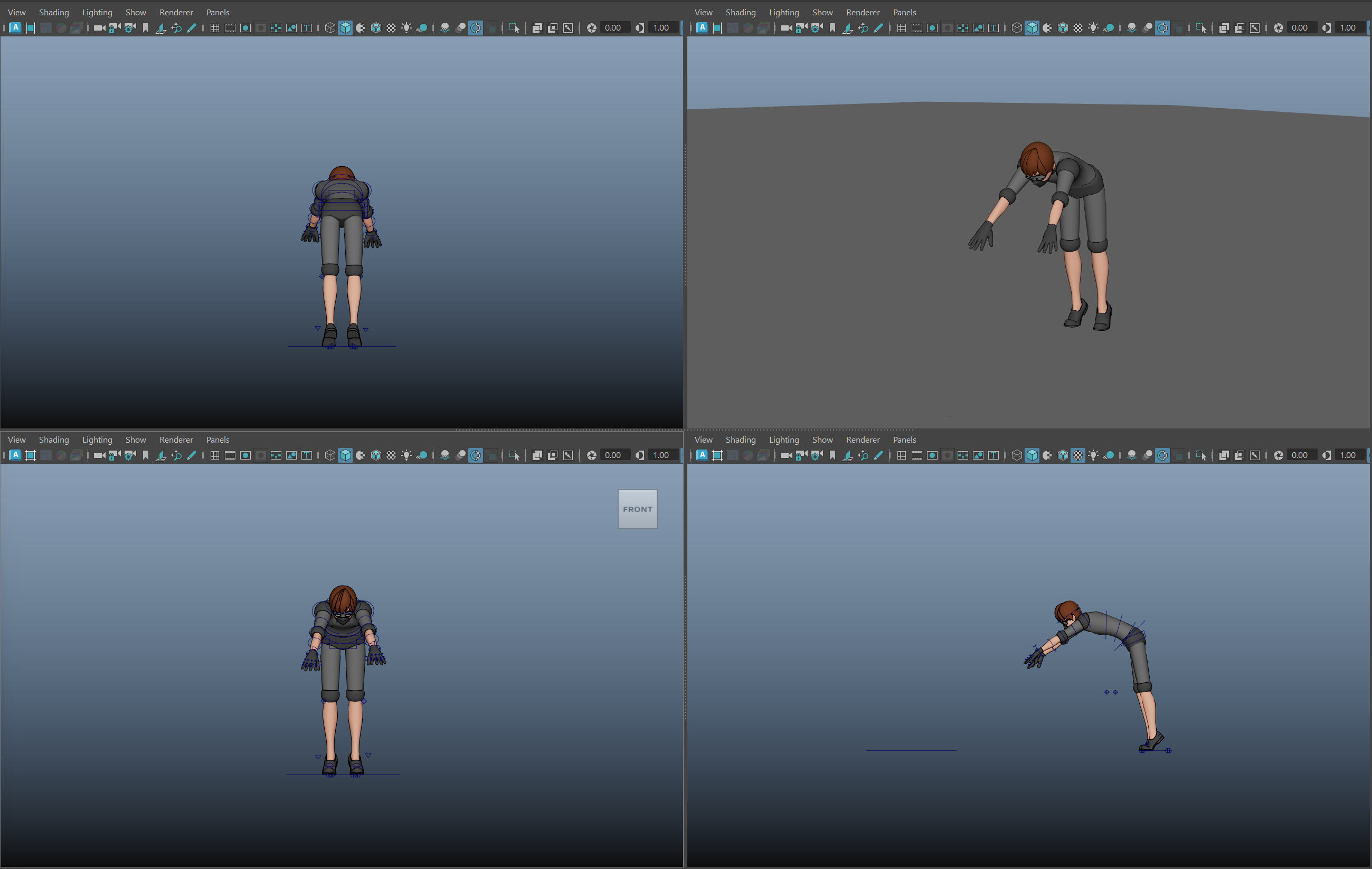Open Lighting menu in top-left panel
This screenshot has height=869, width=1372.
pyautogui.click(x=97, y=12)
